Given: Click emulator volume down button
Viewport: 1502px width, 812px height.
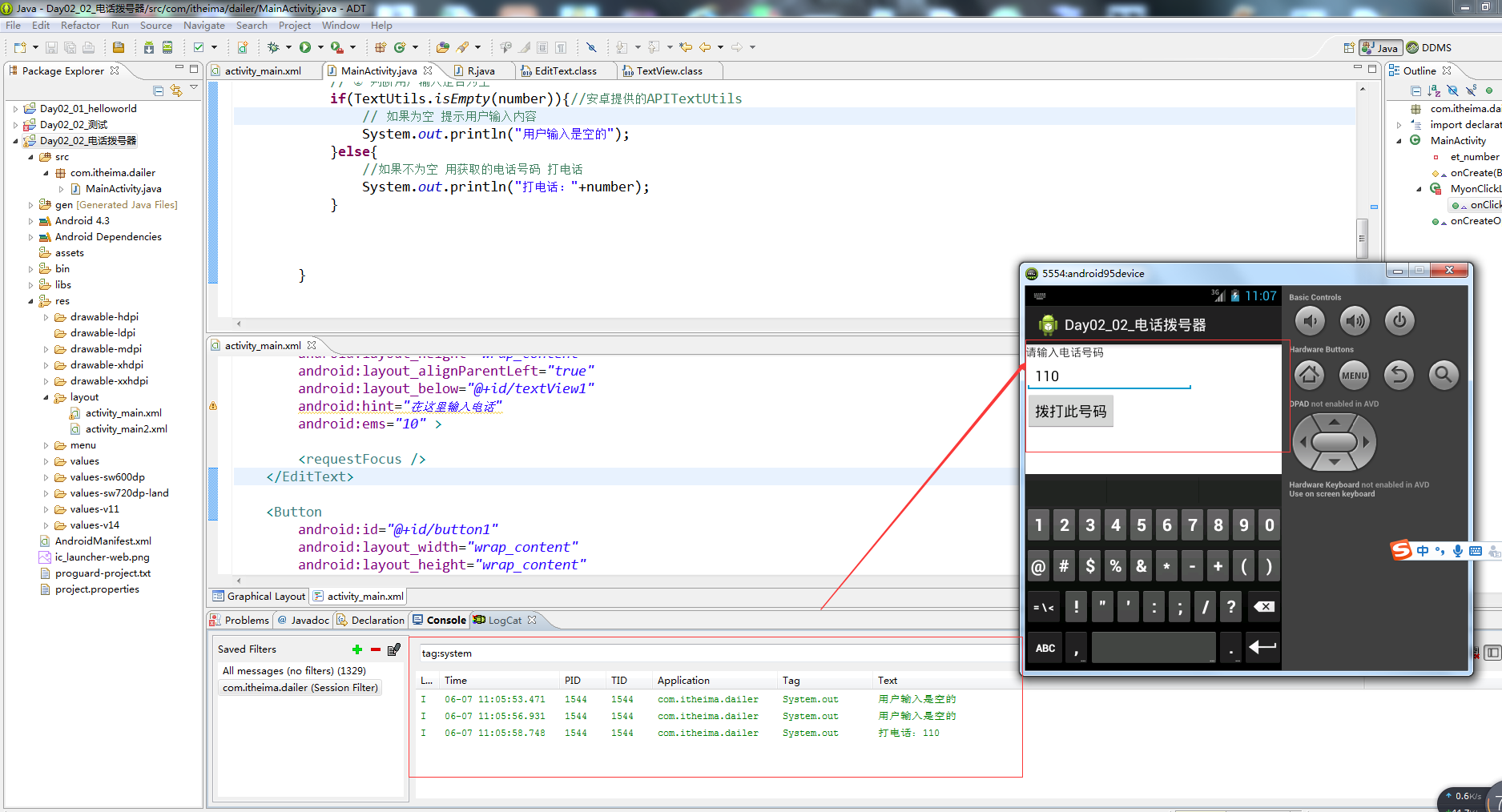Looking at the screenshot, I should [1310, 321].
